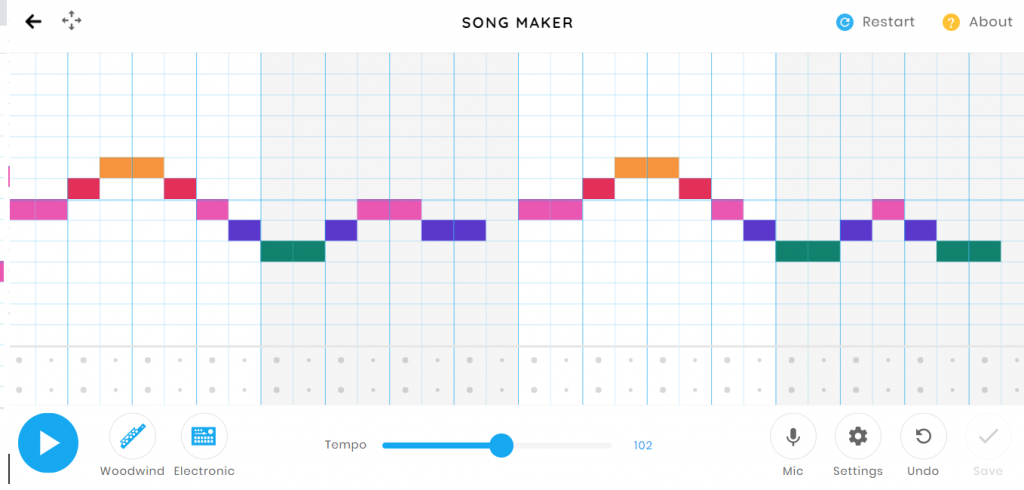Click the Tempo slider handle
1024x490 pixels.
(x=501, y=445)
